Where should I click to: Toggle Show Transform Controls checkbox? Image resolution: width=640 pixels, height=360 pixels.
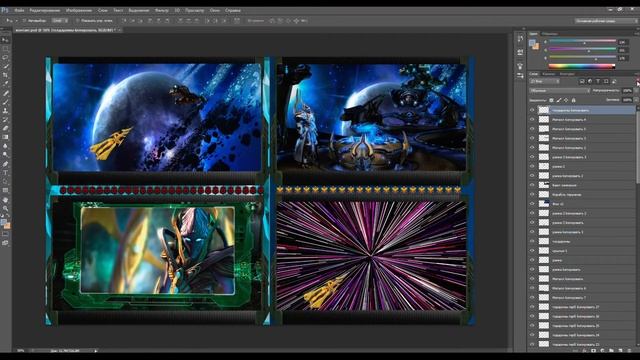[78, 20]
